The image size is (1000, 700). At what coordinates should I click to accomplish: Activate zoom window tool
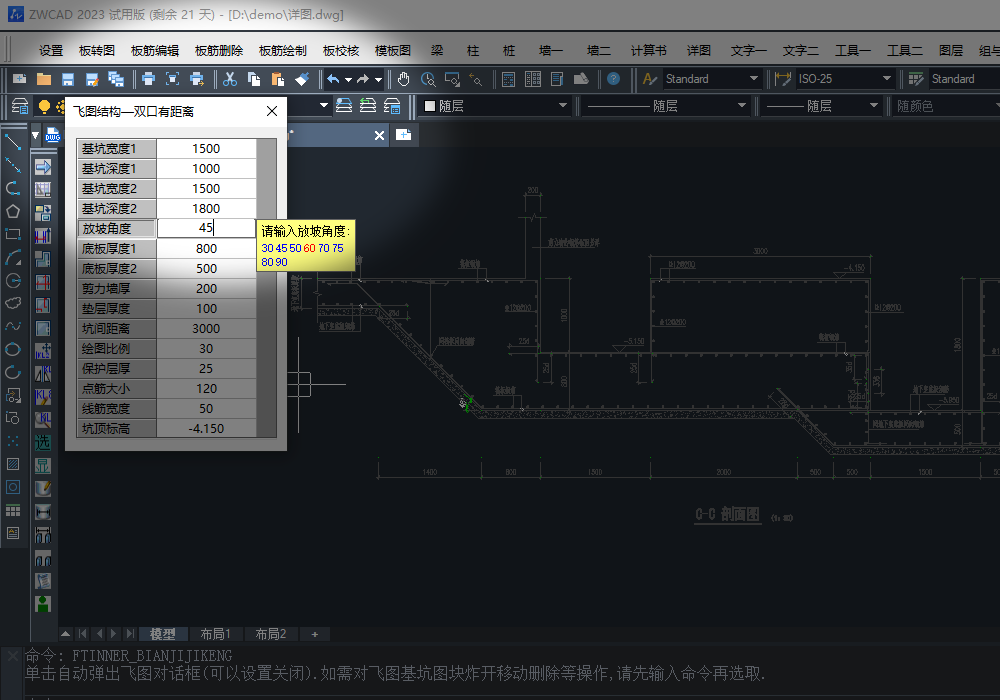click(452, 79)
